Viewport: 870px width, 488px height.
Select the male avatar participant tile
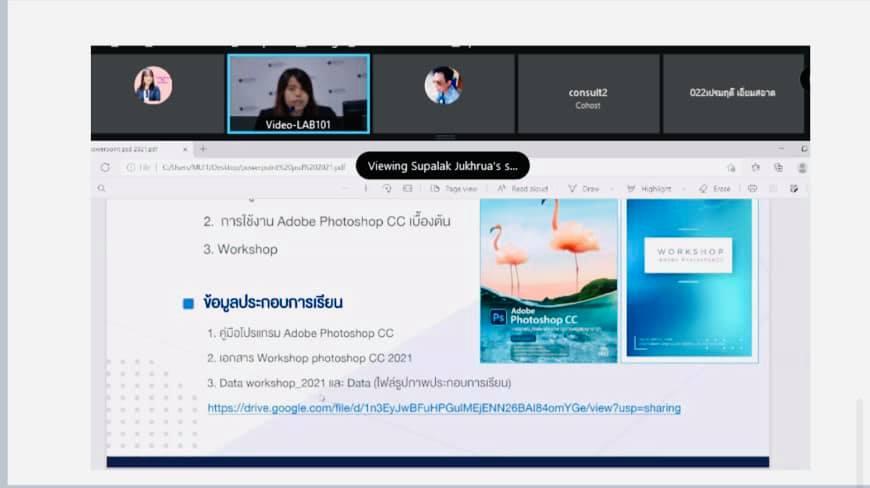[443, 94]
